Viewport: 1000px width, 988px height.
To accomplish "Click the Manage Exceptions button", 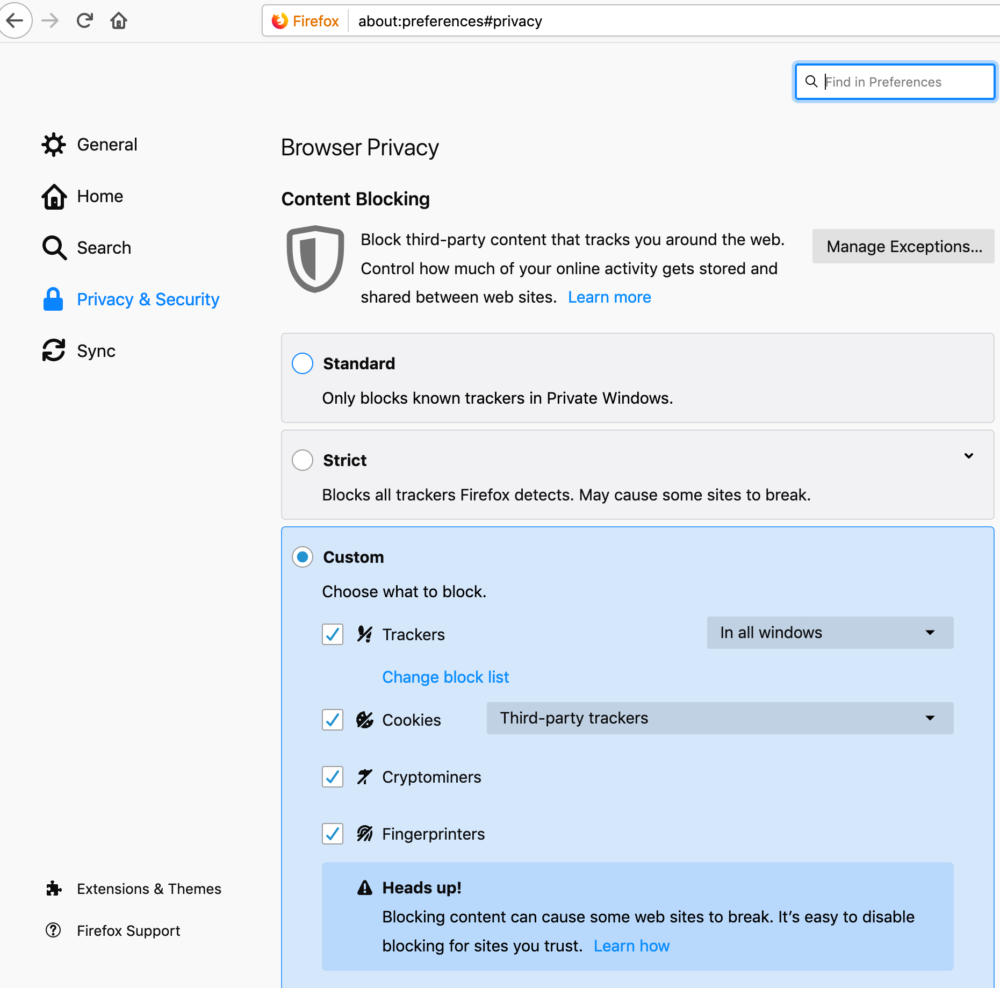I will 903,247.
